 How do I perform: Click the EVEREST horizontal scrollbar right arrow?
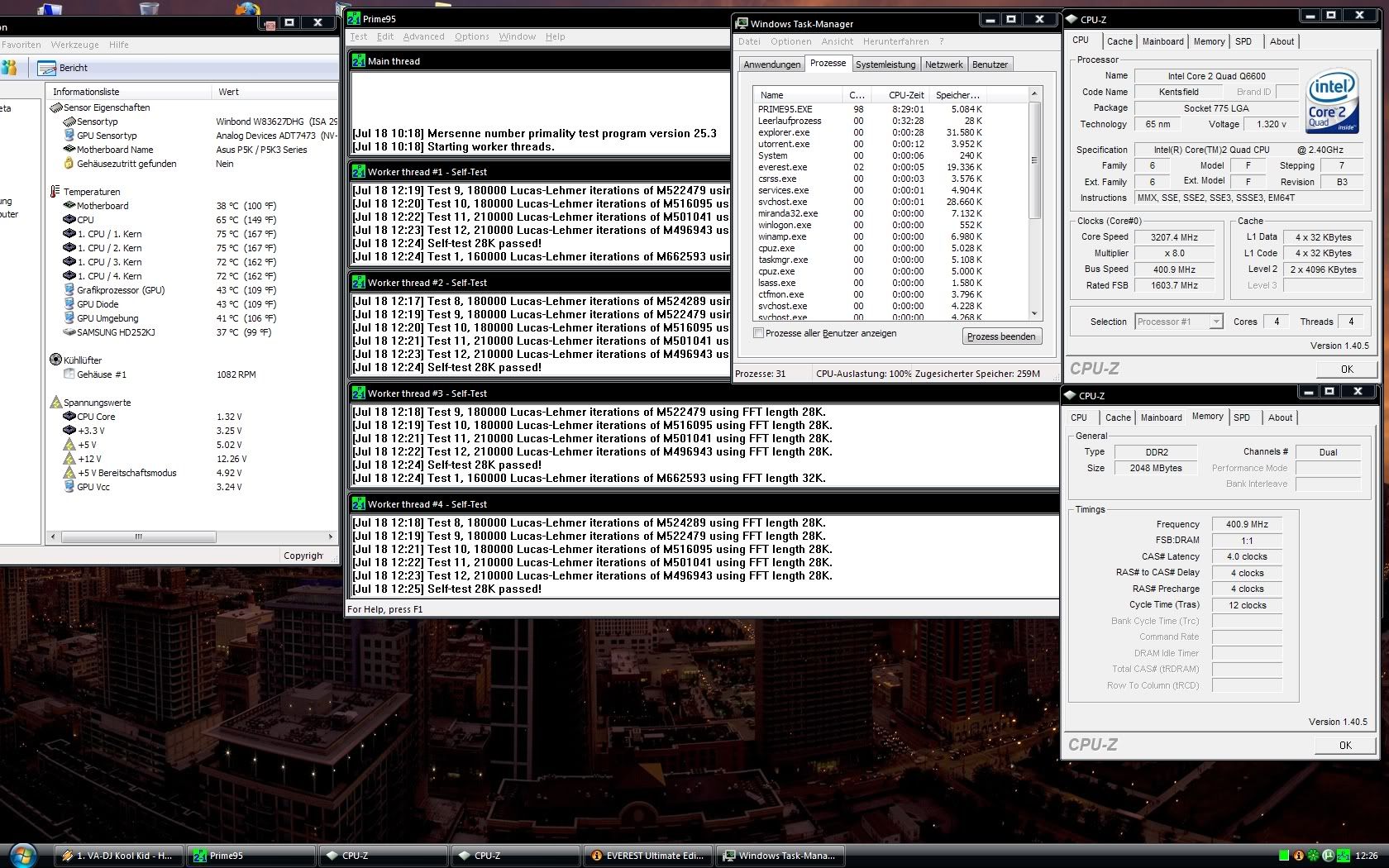[331, 537]
